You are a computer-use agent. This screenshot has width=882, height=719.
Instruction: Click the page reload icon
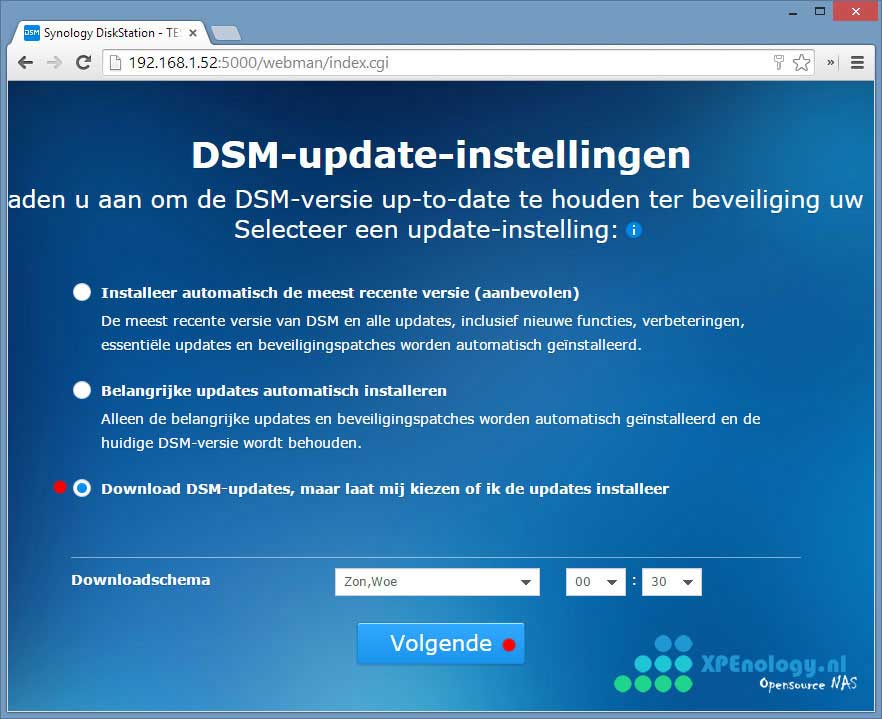coord(83,62)
